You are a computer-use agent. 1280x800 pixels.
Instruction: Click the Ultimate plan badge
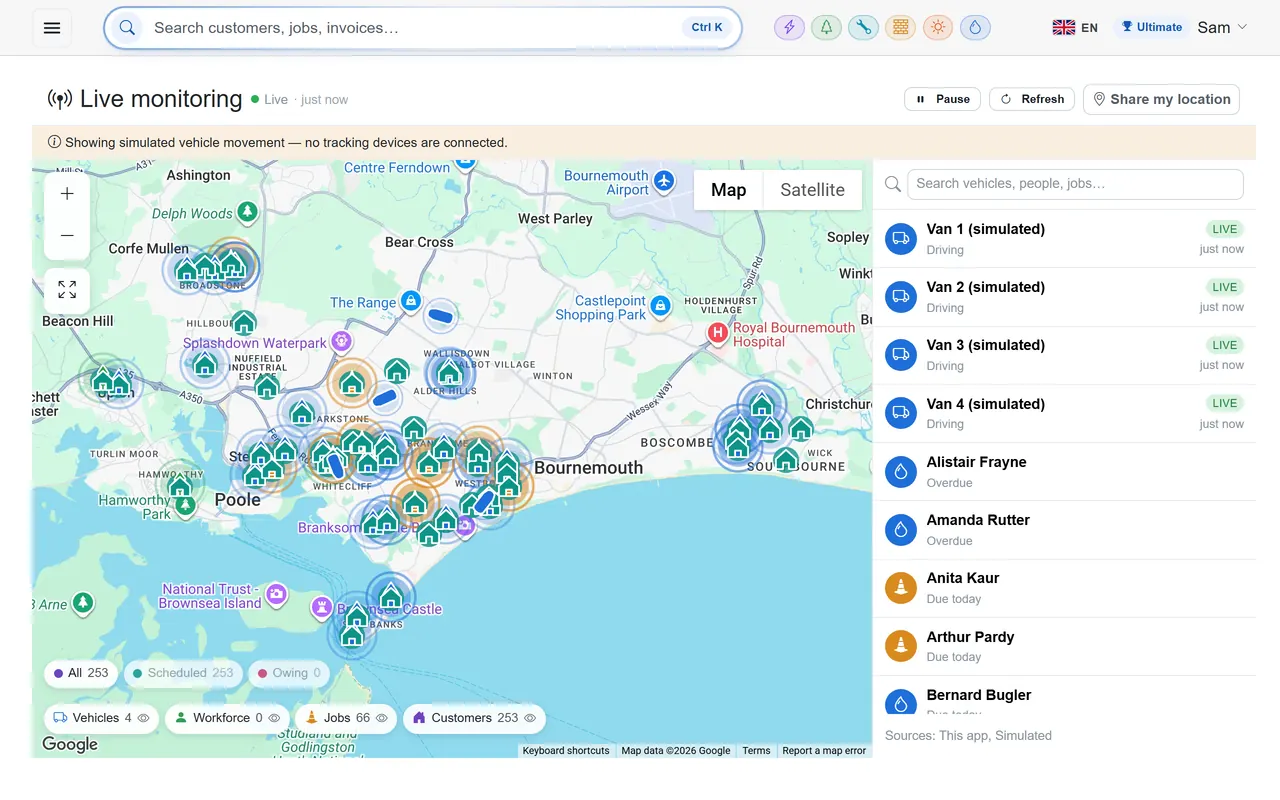[x=1150, y=28]
